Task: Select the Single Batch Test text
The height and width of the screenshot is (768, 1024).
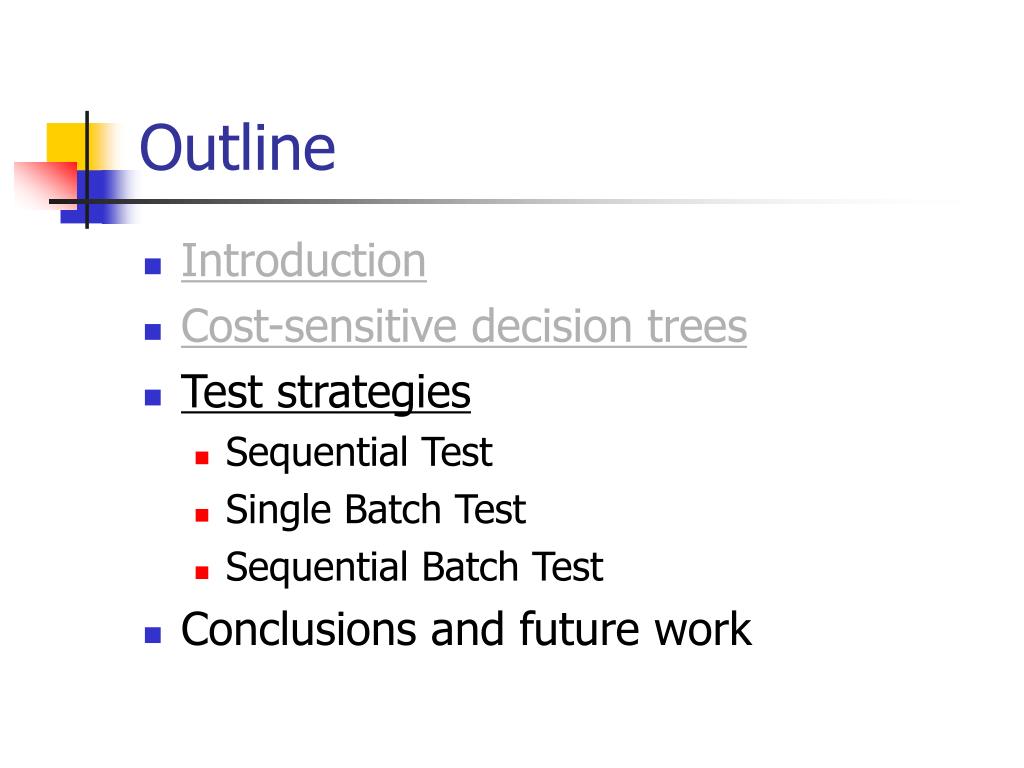Action: click(376, 509)
